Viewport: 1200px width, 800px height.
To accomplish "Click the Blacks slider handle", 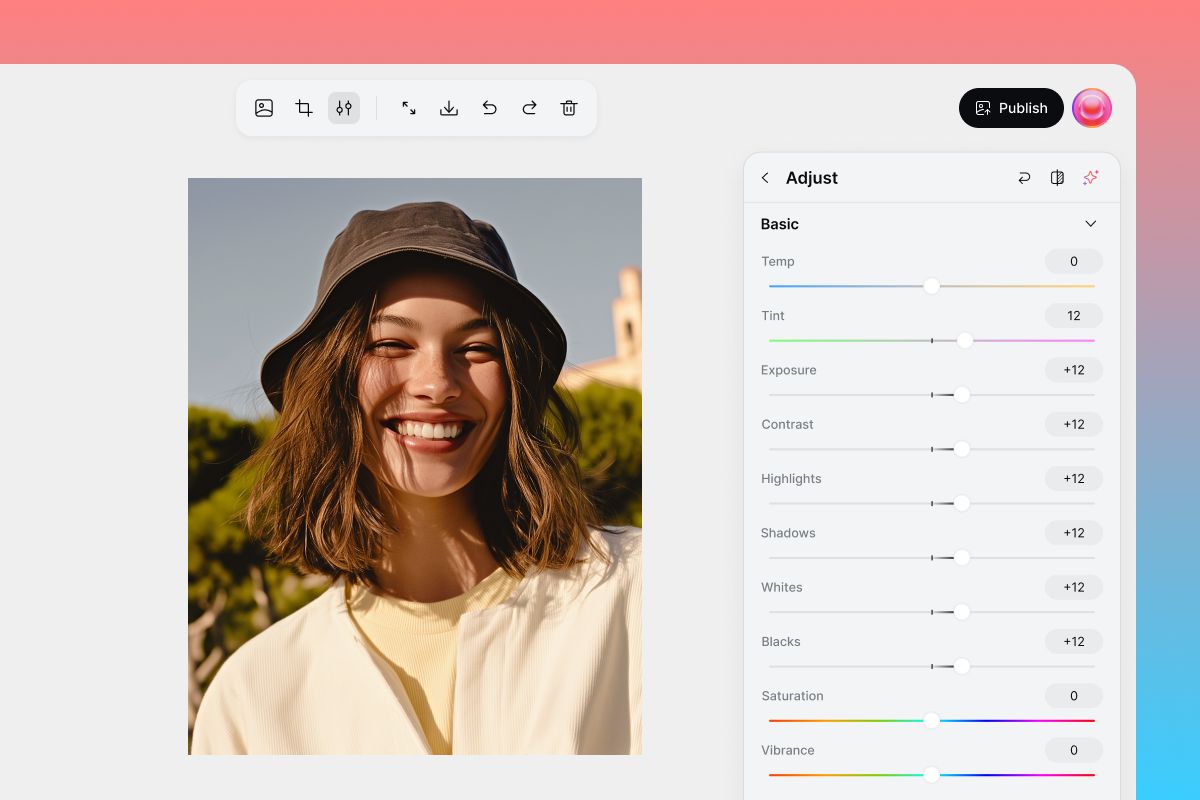I will point(962,666).
